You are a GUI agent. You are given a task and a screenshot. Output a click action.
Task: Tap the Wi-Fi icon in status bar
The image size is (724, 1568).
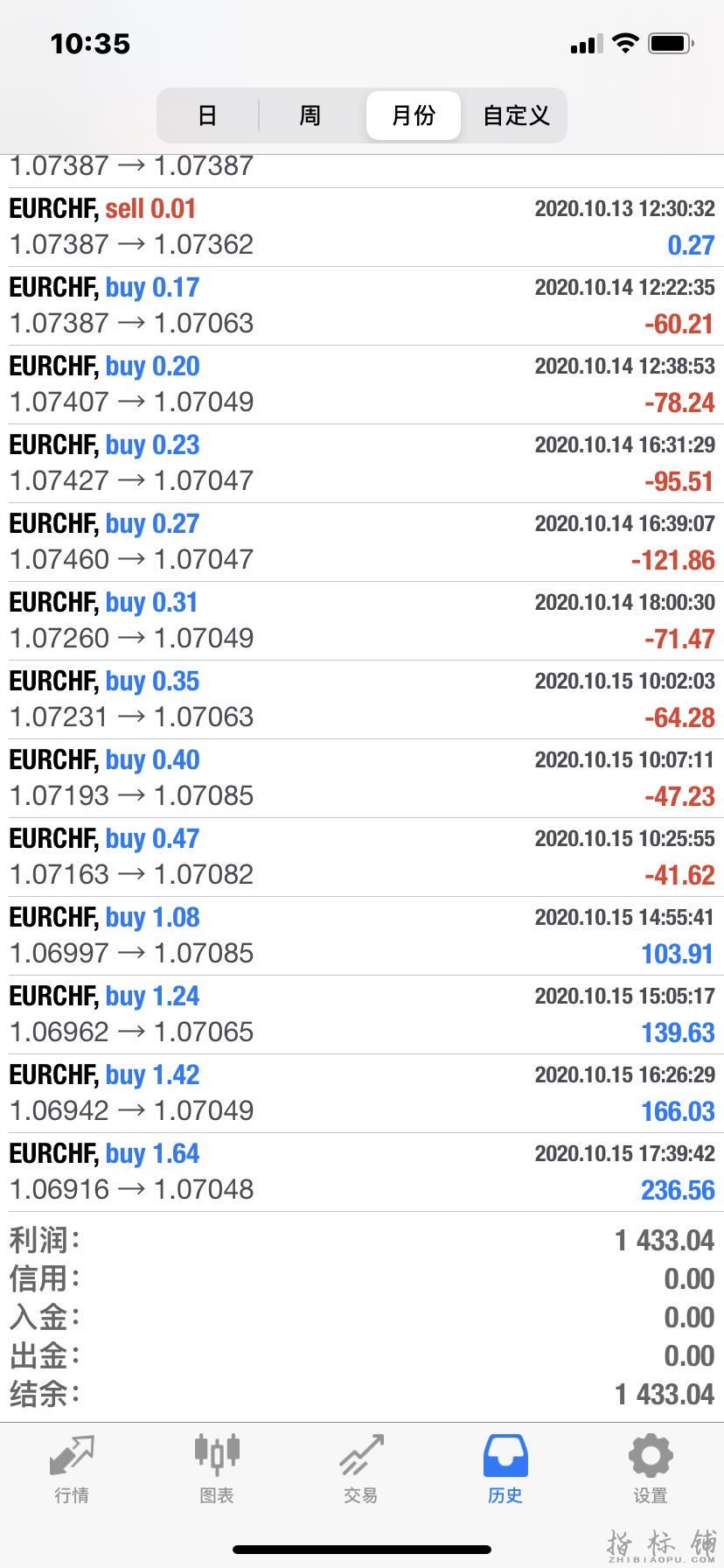[x=625, y=43]
